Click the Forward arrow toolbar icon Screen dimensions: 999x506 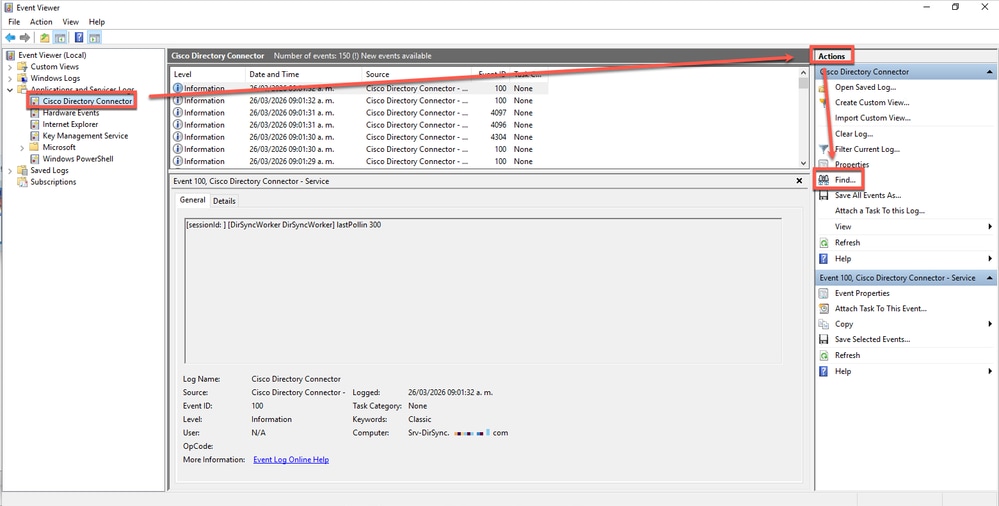pos(25,38)
